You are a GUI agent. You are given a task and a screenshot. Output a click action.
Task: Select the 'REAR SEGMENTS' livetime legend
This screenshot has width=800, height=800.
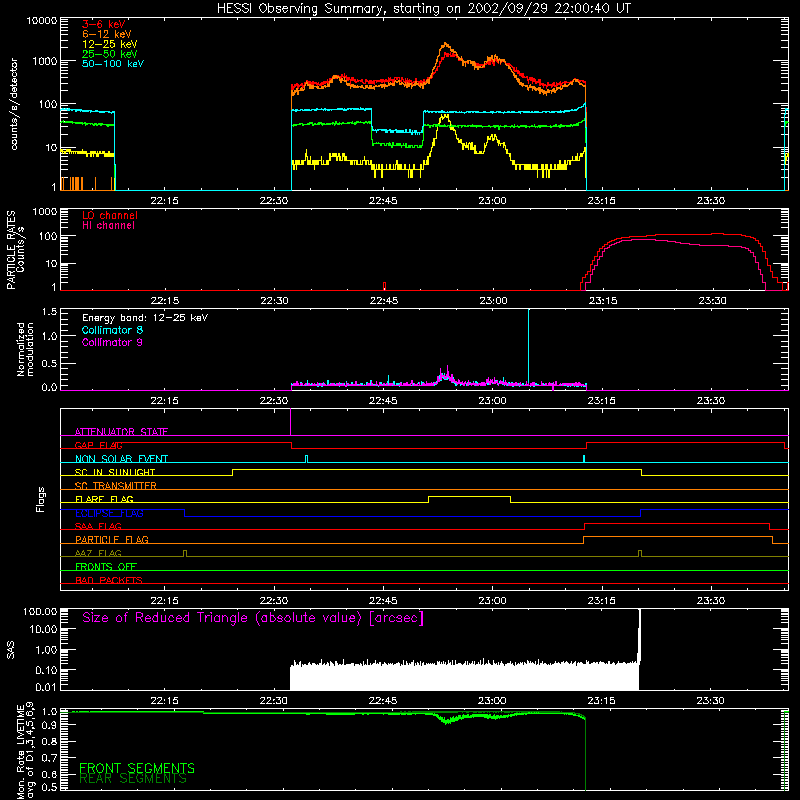pos(133,779)
